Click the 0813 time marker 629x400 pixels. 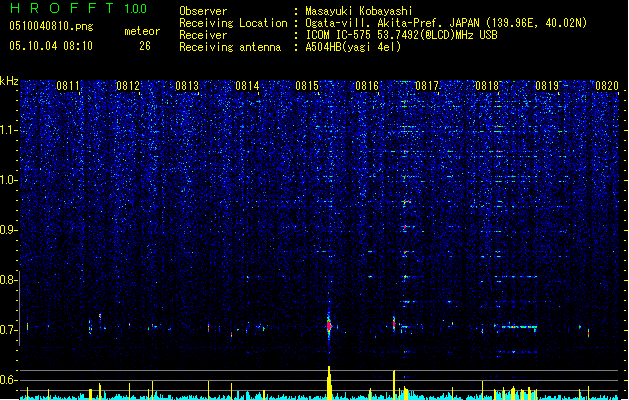(187, 86)
